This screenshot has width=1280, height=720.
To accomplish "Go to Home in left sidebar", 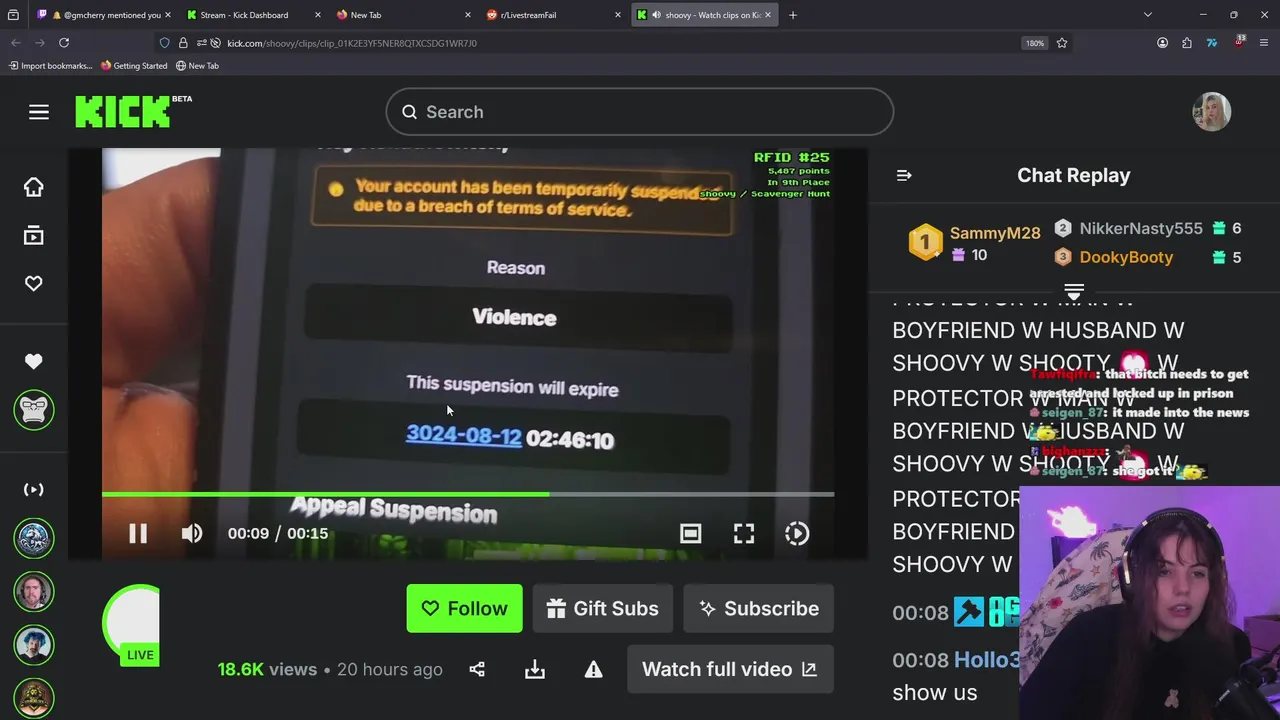I will coord(34,187).
